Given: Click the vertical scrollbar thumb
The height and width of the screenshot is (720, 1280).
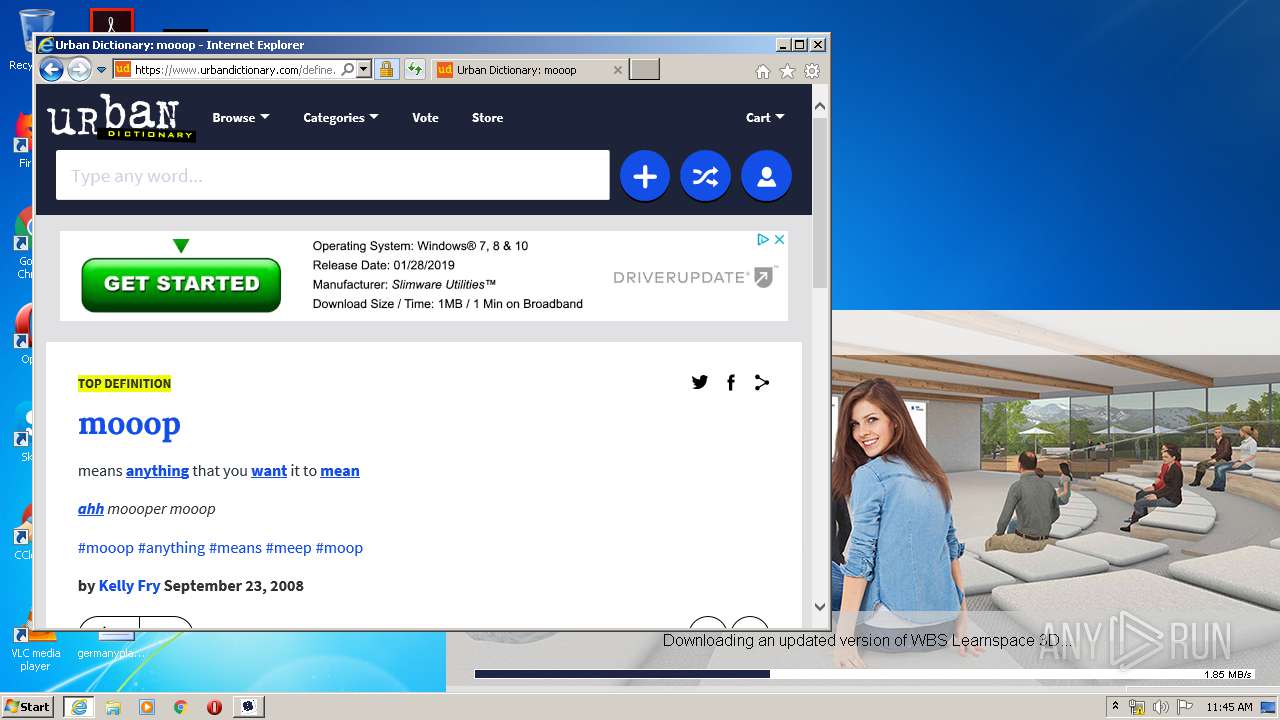Looking at the screenshot, I should pos(820,203).
